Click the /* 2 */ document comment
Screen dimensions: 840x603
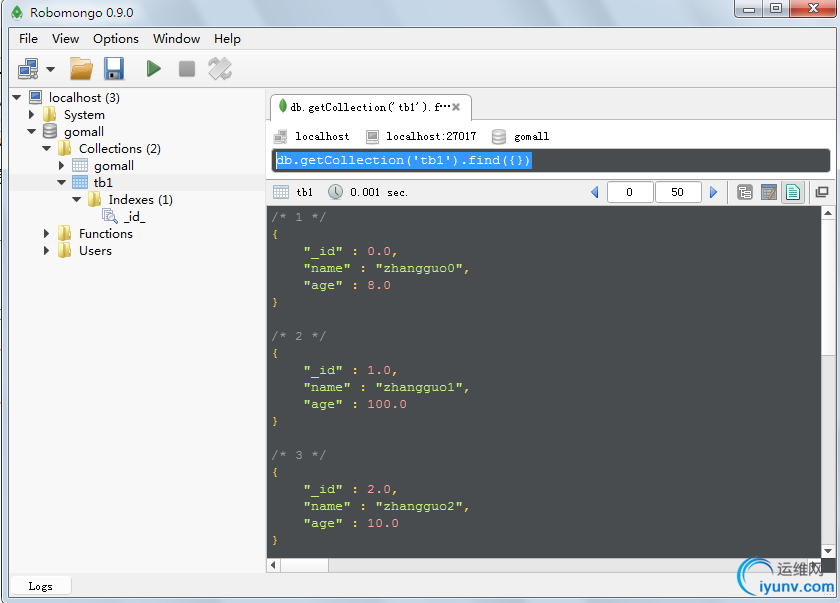click(298, 336)
